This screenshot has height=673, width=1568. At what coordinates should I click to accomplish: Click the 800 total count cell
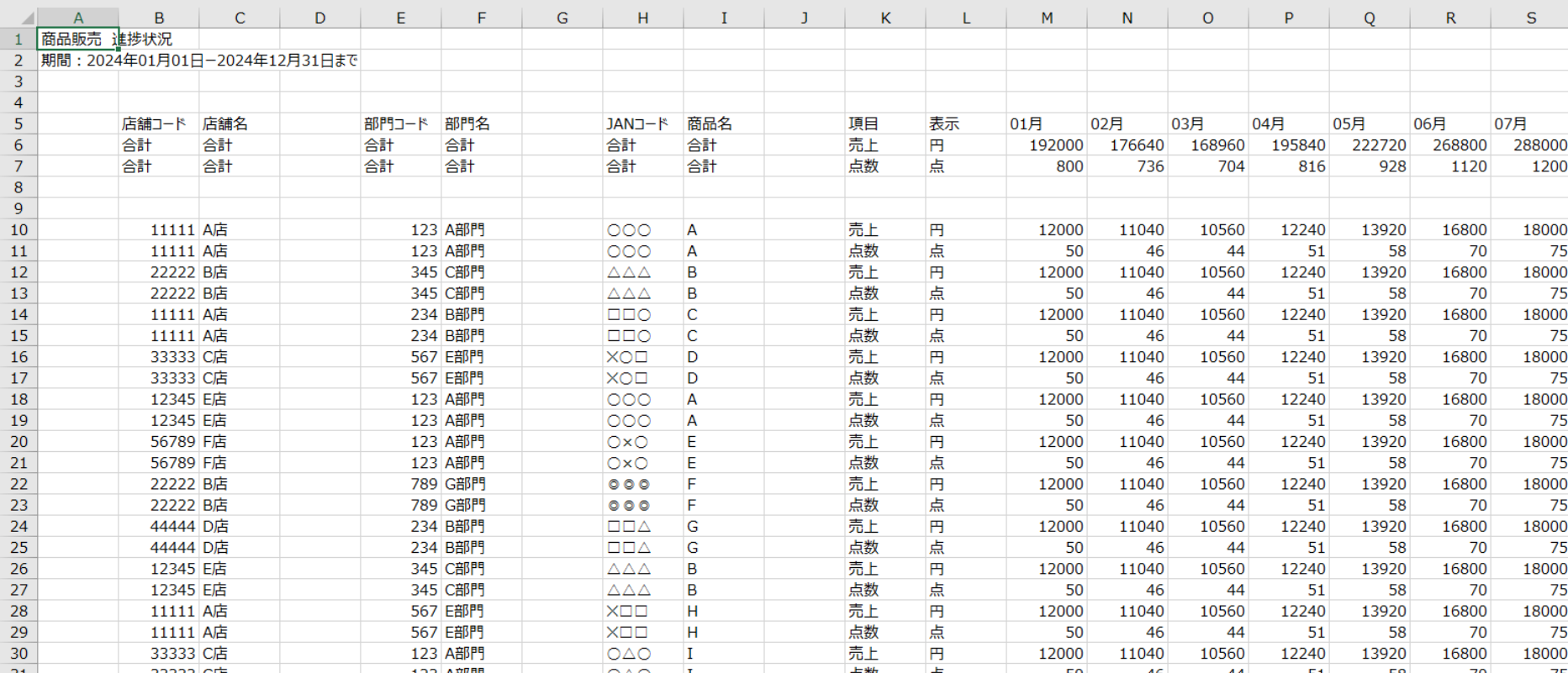pos(1047,166)
